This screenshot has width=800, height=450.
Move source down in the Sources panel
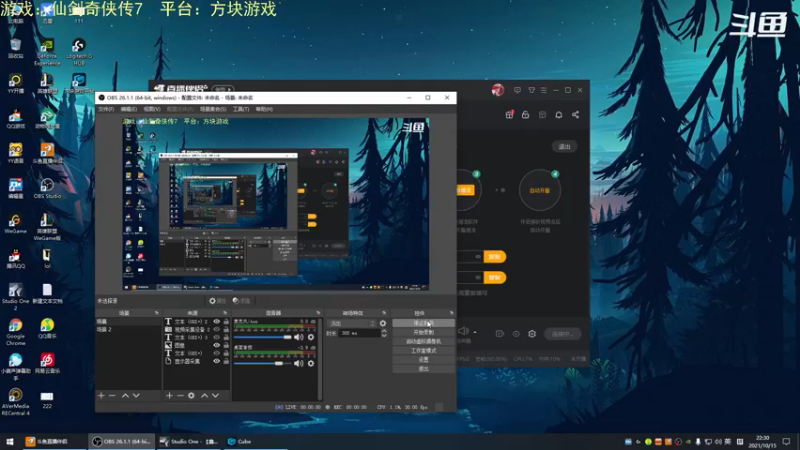pyautogui.click(x=215, y=395)
